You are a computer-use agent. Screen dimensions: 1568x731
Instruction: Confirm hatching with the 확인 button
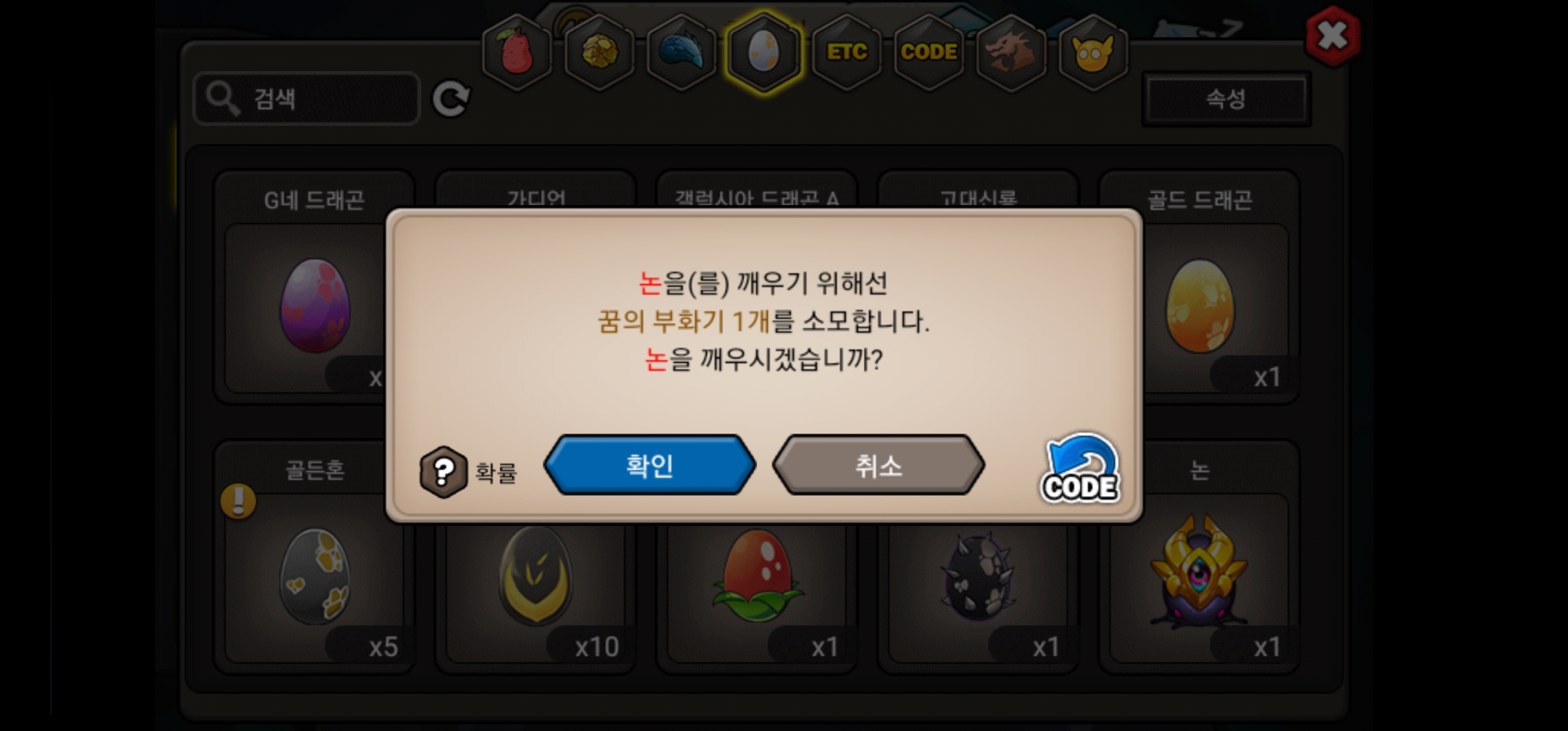click(649, 465)
